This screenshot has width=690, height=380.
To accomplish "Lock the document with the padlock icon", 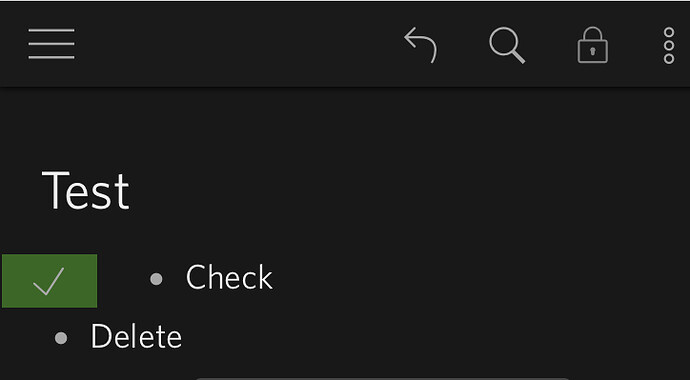I will [592, 45].
